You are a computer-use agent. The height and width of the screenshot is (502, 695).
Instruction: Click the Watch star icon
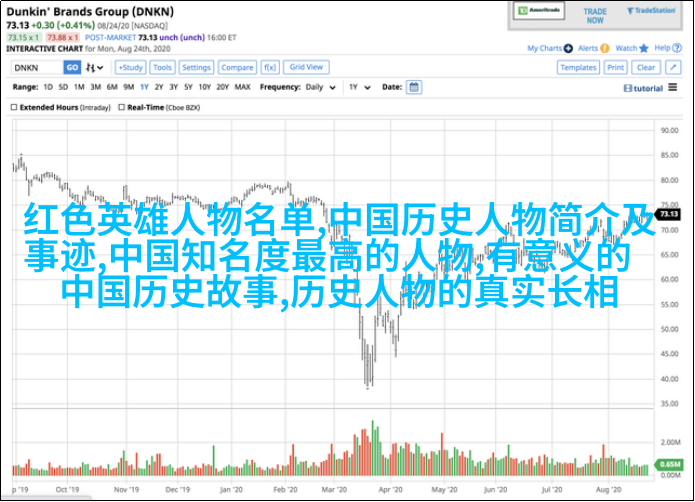644,48
